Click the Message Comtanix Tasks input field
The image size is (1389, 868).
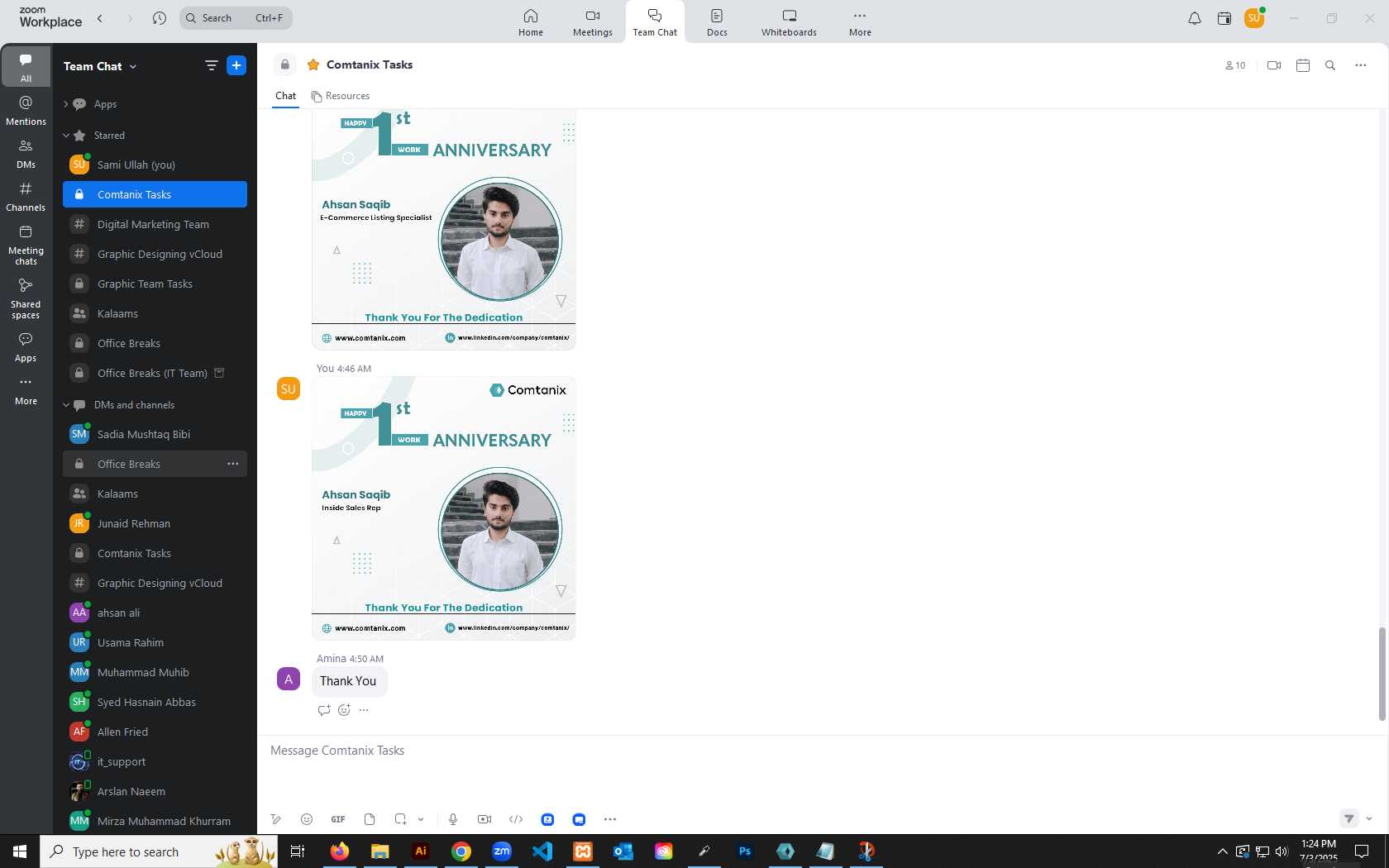click(823, 751)
